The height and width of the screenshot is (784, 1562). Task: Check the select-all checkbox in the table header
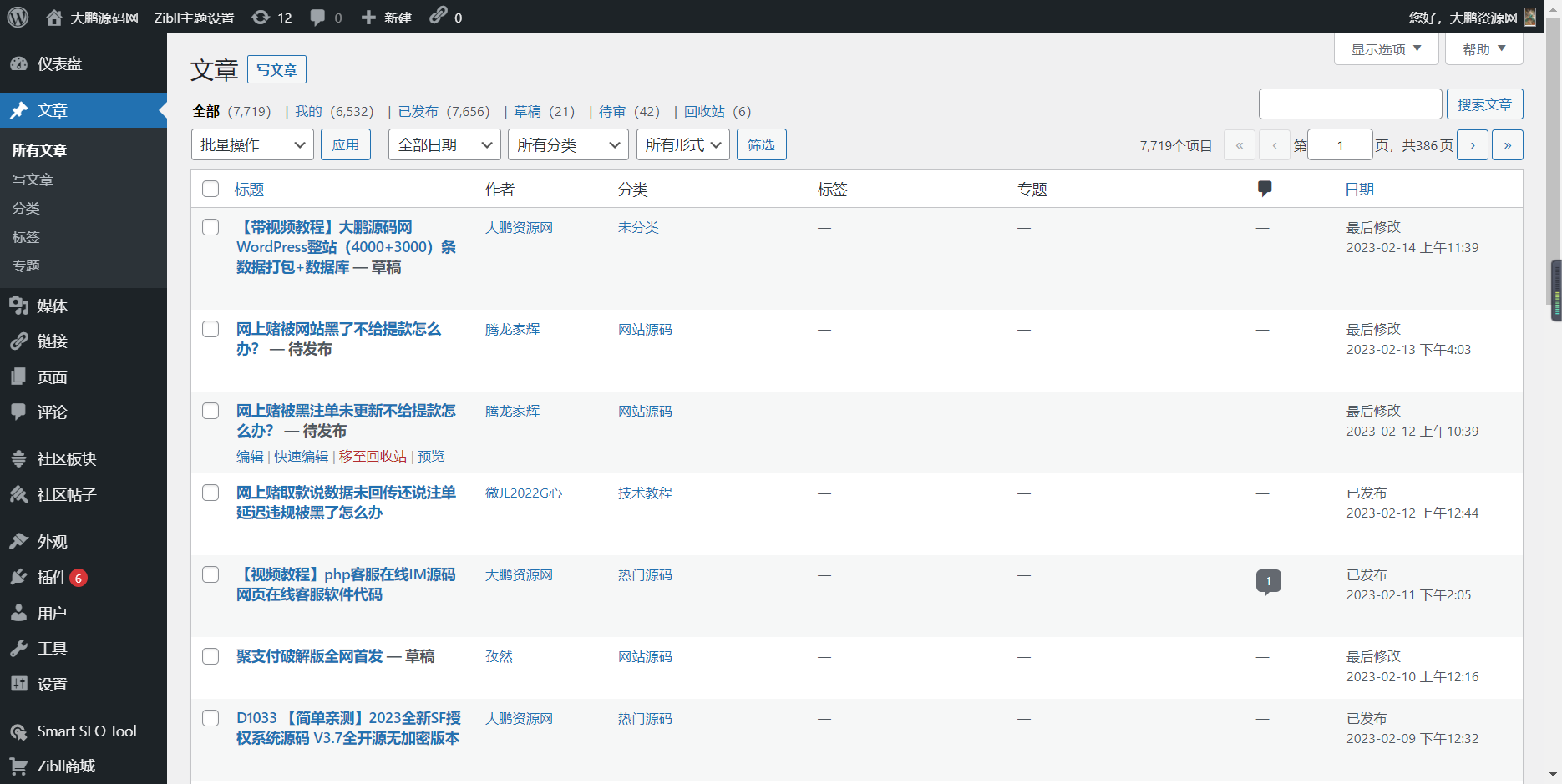click(x=210, y=189)
